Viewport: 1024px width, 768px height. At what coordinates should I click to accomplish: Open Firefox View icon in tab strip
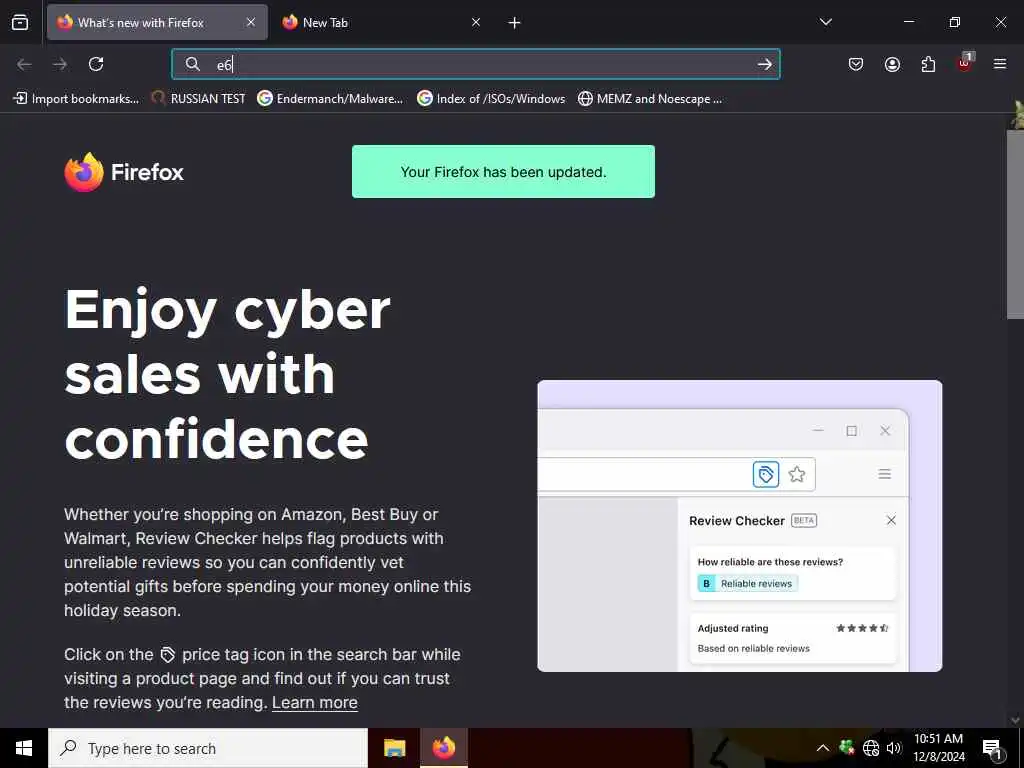[x=20, y=23]
